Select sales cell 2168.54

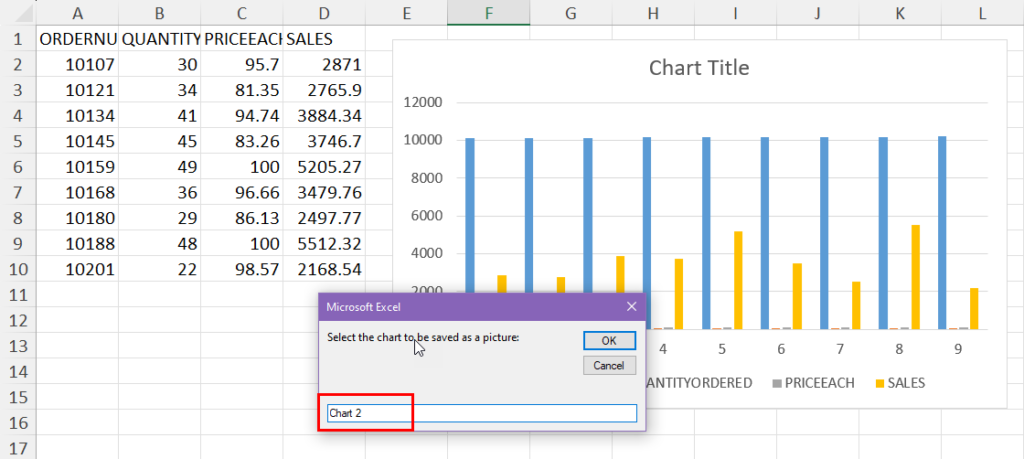pyautogui.click(x=325, y=269)
